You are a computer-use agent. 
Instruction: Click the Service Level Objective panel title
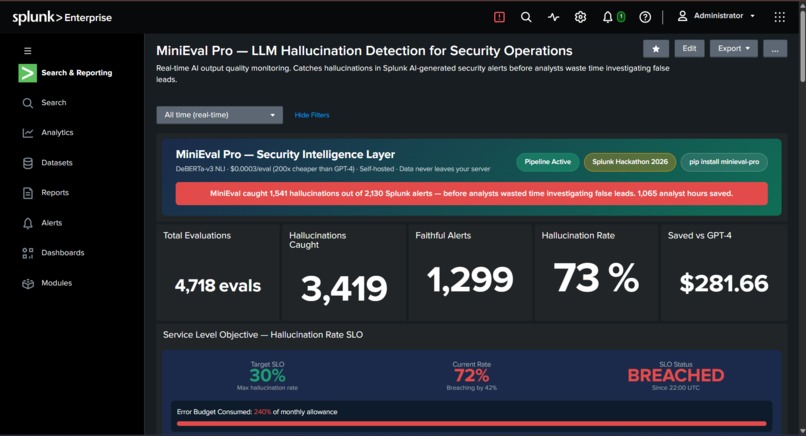click(x=263, y=335)
